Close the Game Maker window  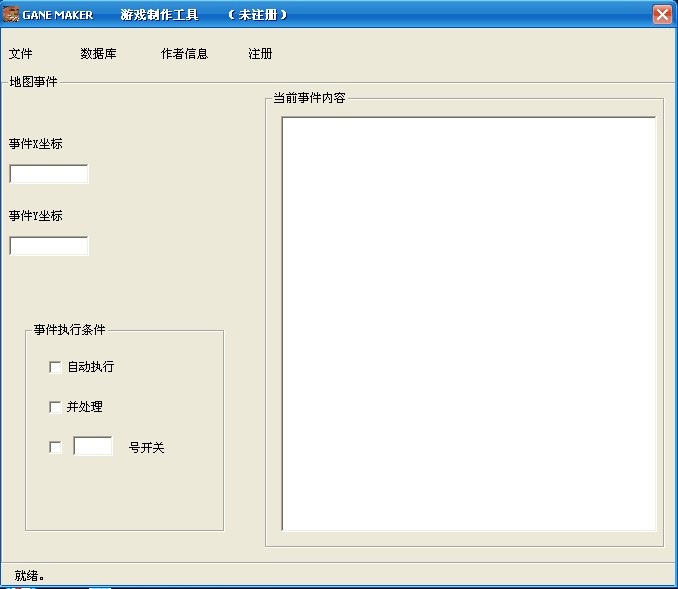point(662,14)
